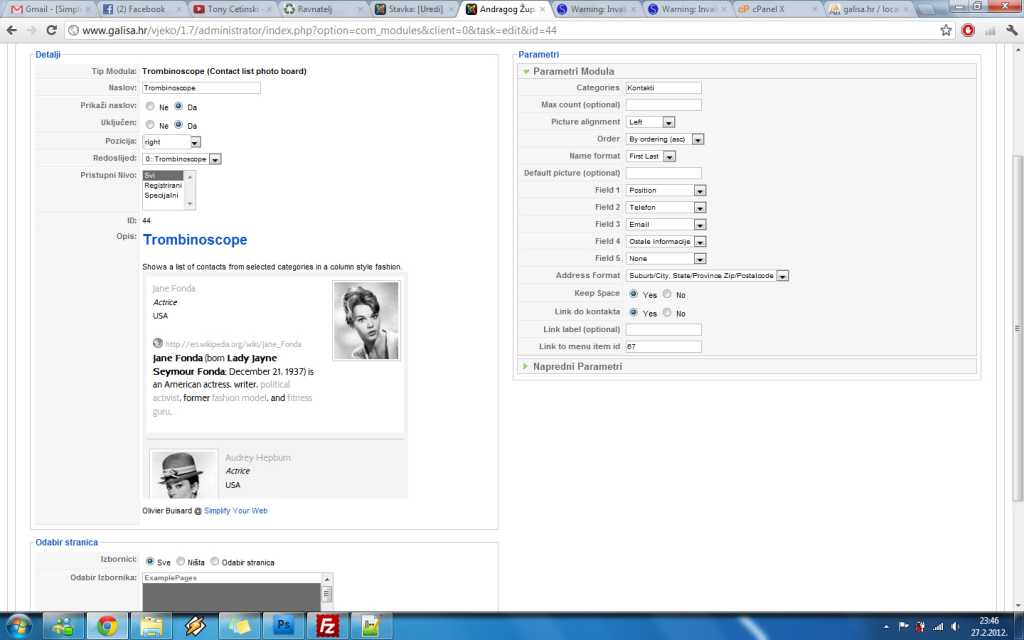Launch FileZilla from the taskbar

tap(326, 626)
